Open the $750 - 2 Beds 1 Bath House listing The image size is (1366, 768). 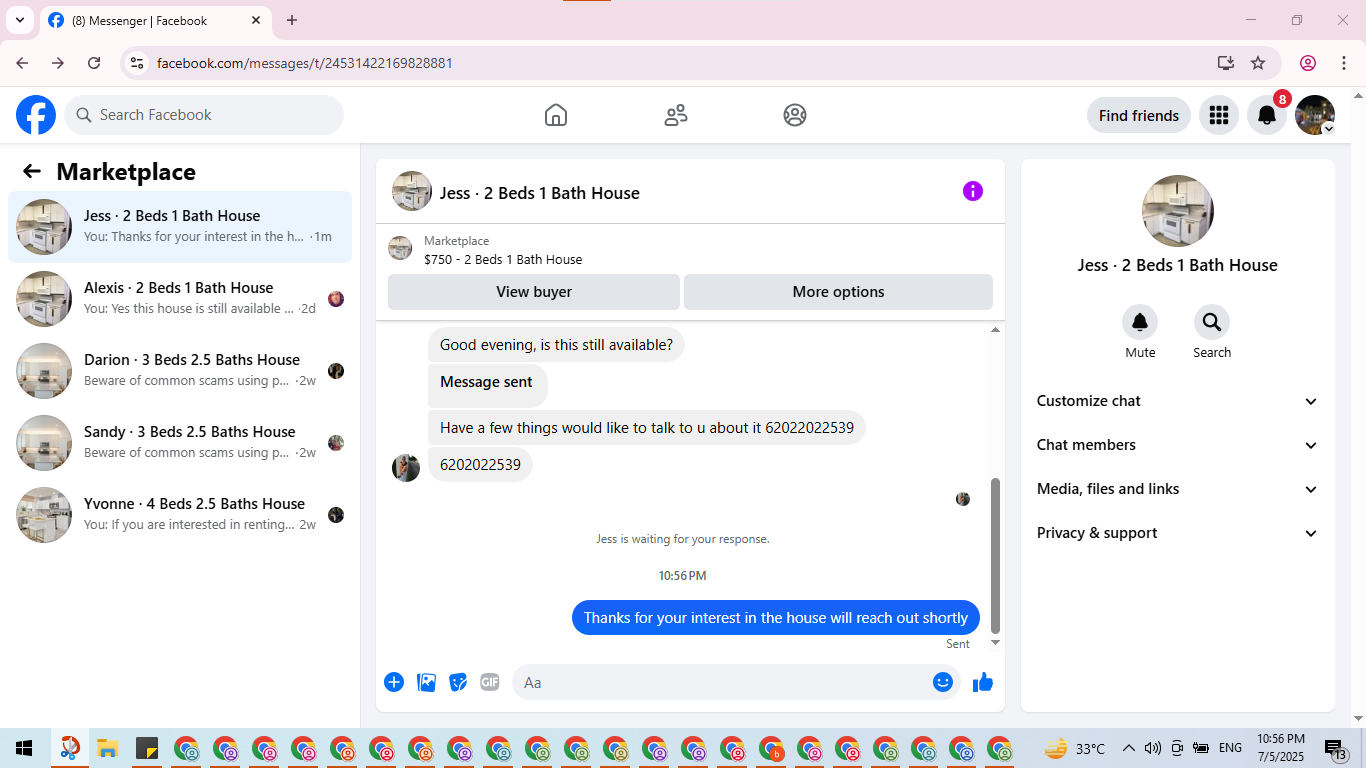[x=503, y=259]
